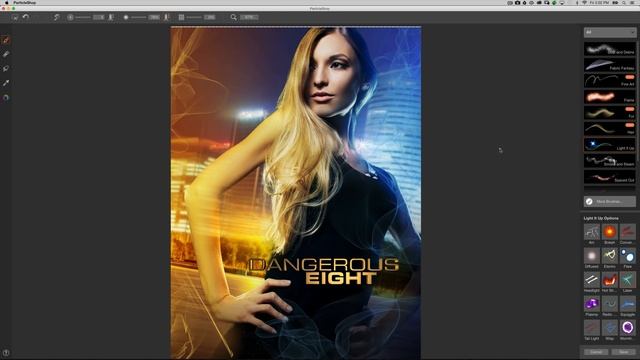Select the particle brush tool in left toolbar
Image resolution: width=640 pixels, height=360 pixels.
[x=6, y=40]
